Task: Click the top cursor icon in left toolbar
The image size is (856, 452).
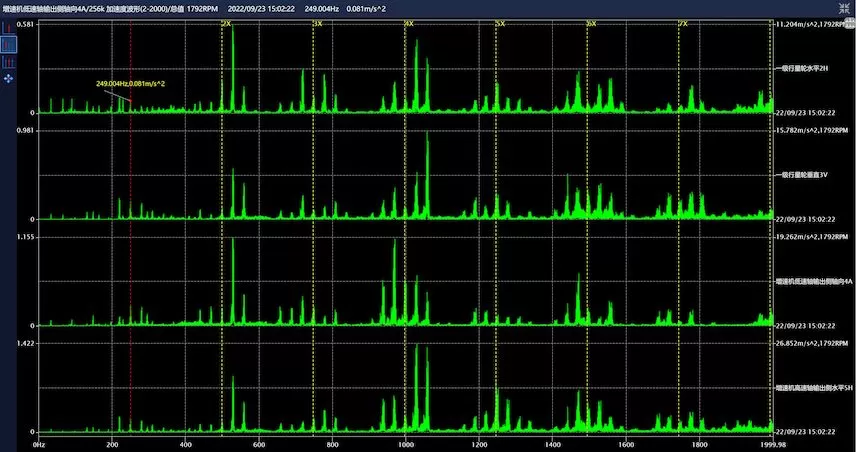Action: point(8,28)
